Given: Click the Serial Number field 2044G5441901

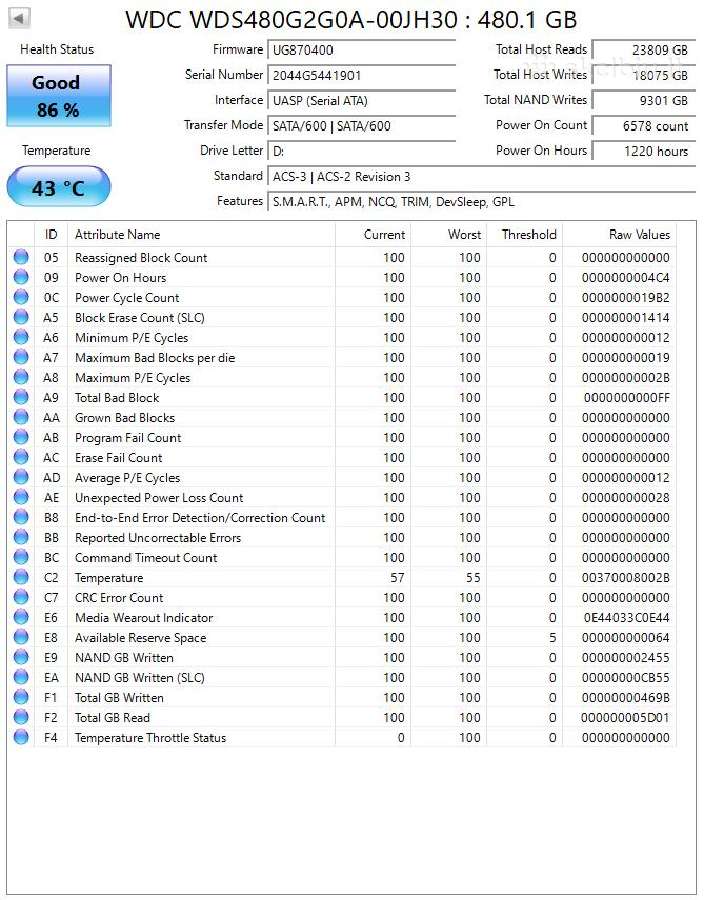Looking at the screenshot, I should 361,75.
